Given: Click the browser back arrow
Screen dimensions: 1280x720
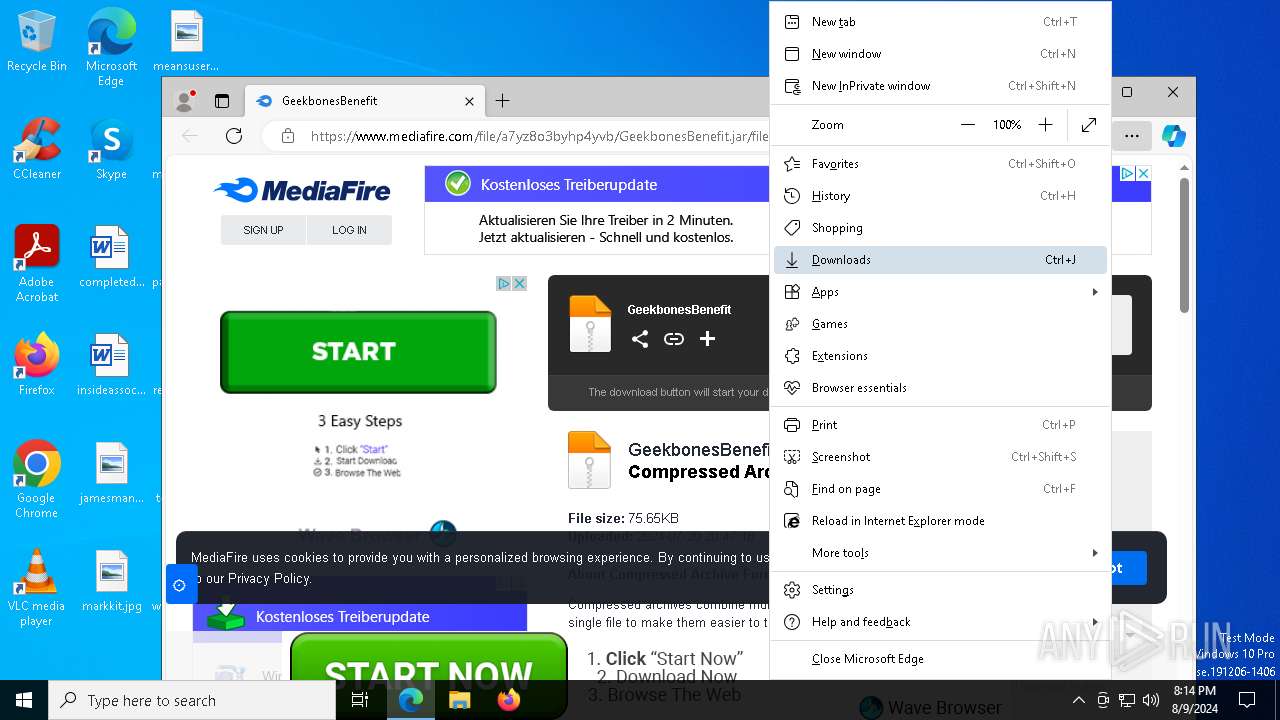Looking at the screenshot, I should click(190, 136).
